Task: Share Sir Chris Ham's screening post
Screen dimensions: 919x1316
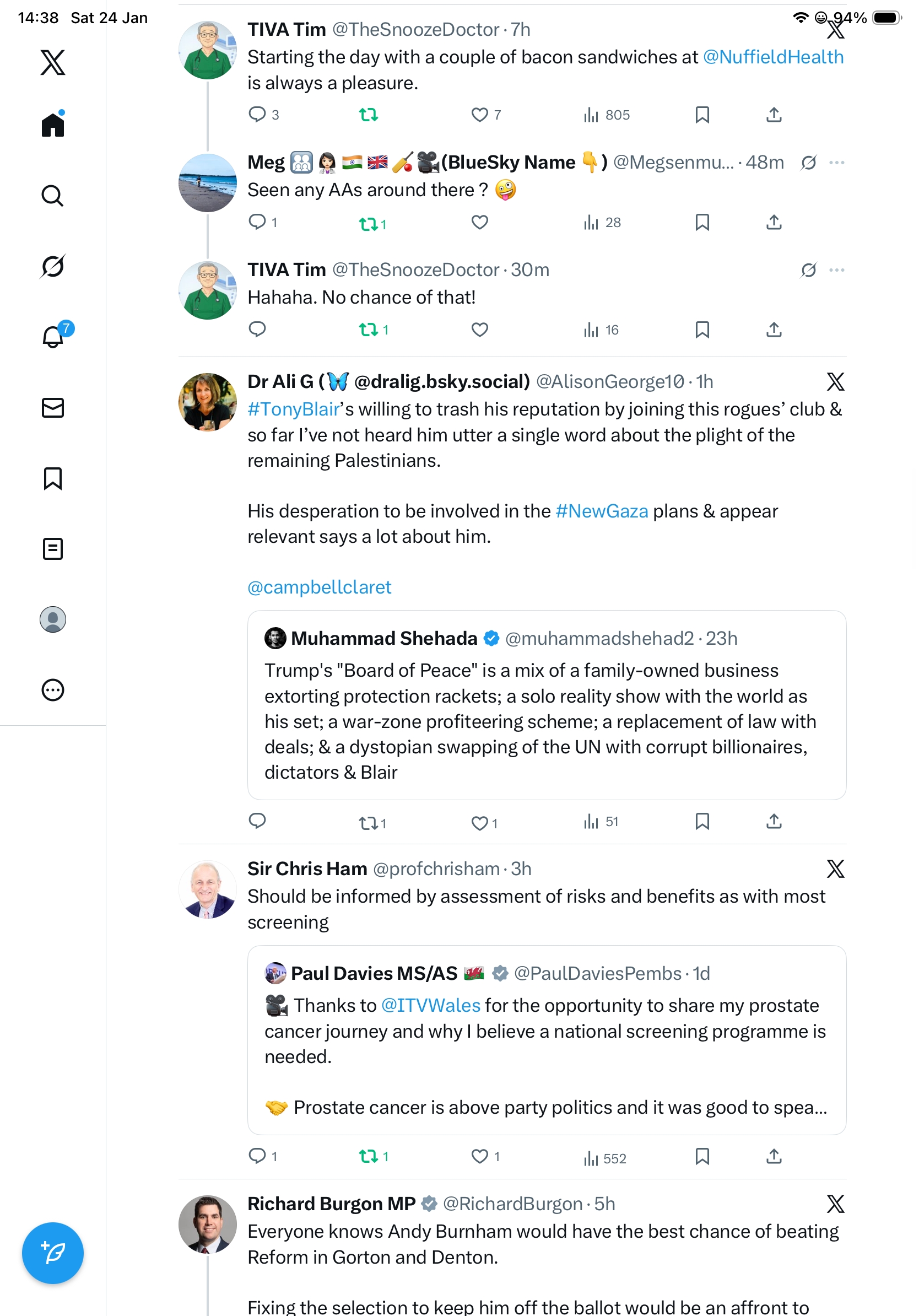Action: 774,1156
